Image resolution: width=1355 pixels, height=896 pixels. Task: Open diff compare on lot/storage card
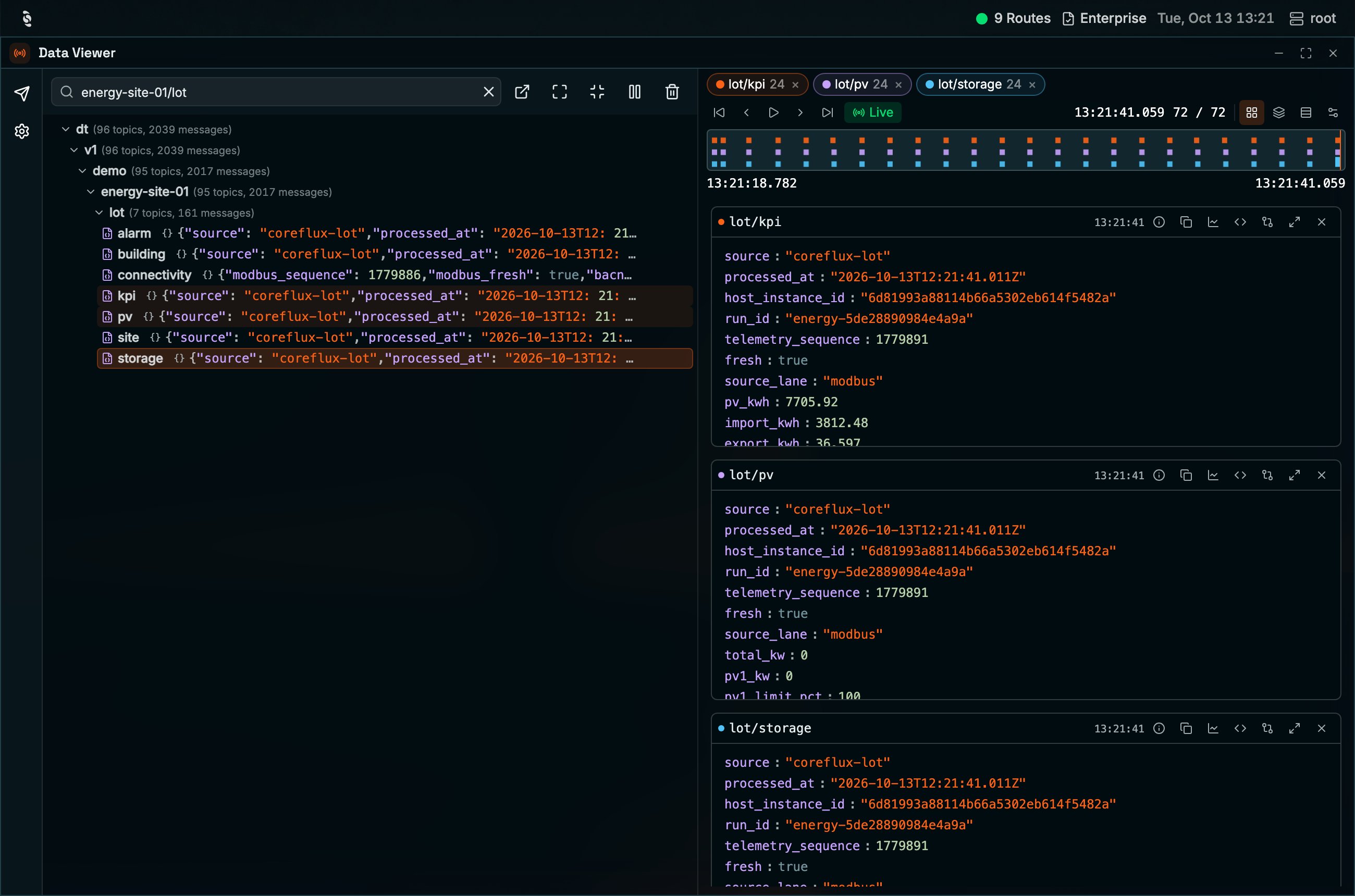tap(1267, 728)
